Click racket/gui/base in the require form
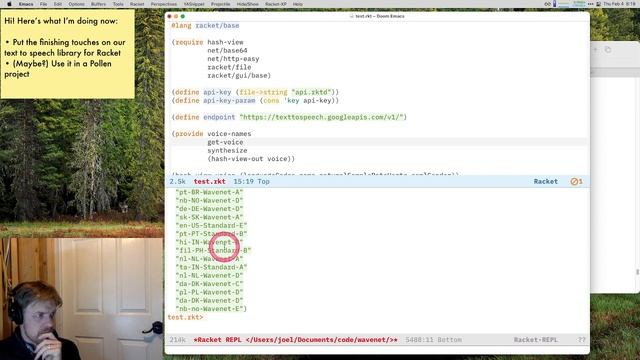 coord(237,76)
